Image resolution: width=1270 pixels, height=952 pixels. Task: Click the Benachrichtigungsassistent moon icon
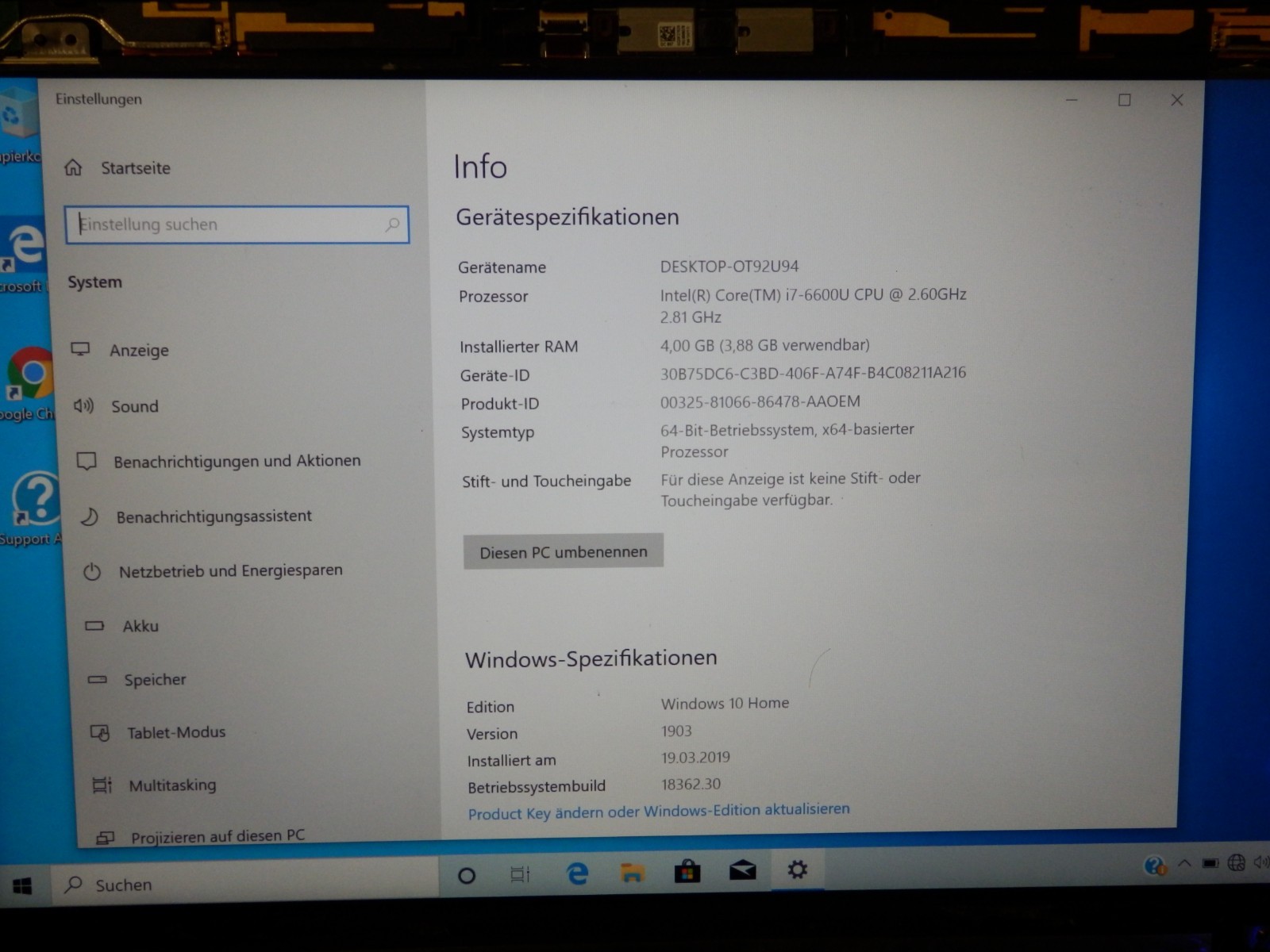click(x=89, y=517)
